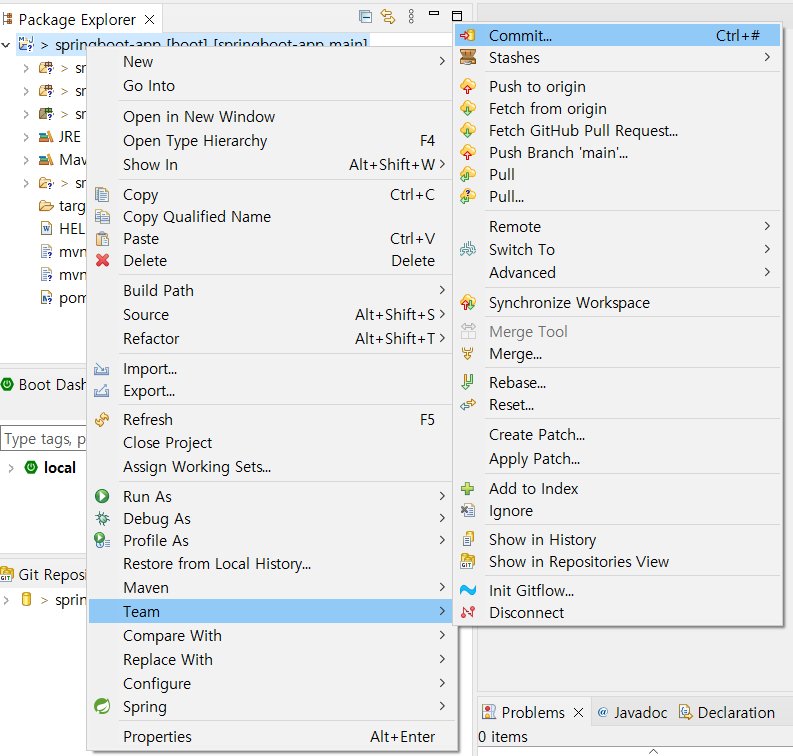Viewport: 793px width, 756px height.
Task: Switch to the Javadoc tab
Action: [x=633, y=713]
